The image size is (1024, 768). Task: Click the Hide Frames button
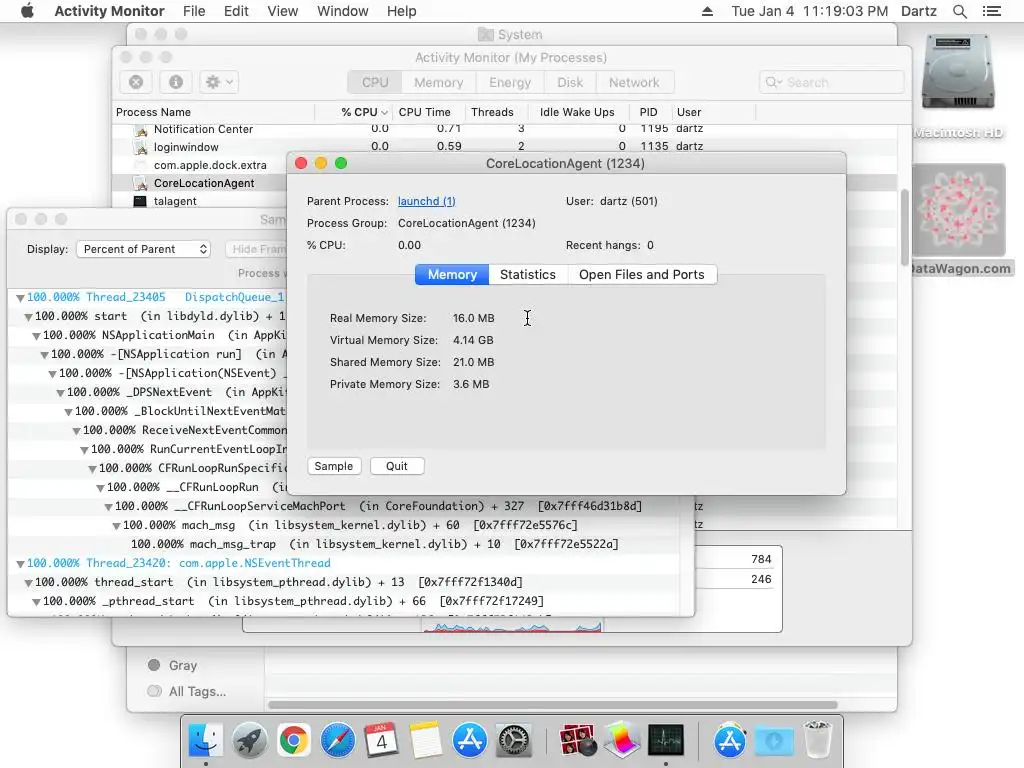click(258, 249)
